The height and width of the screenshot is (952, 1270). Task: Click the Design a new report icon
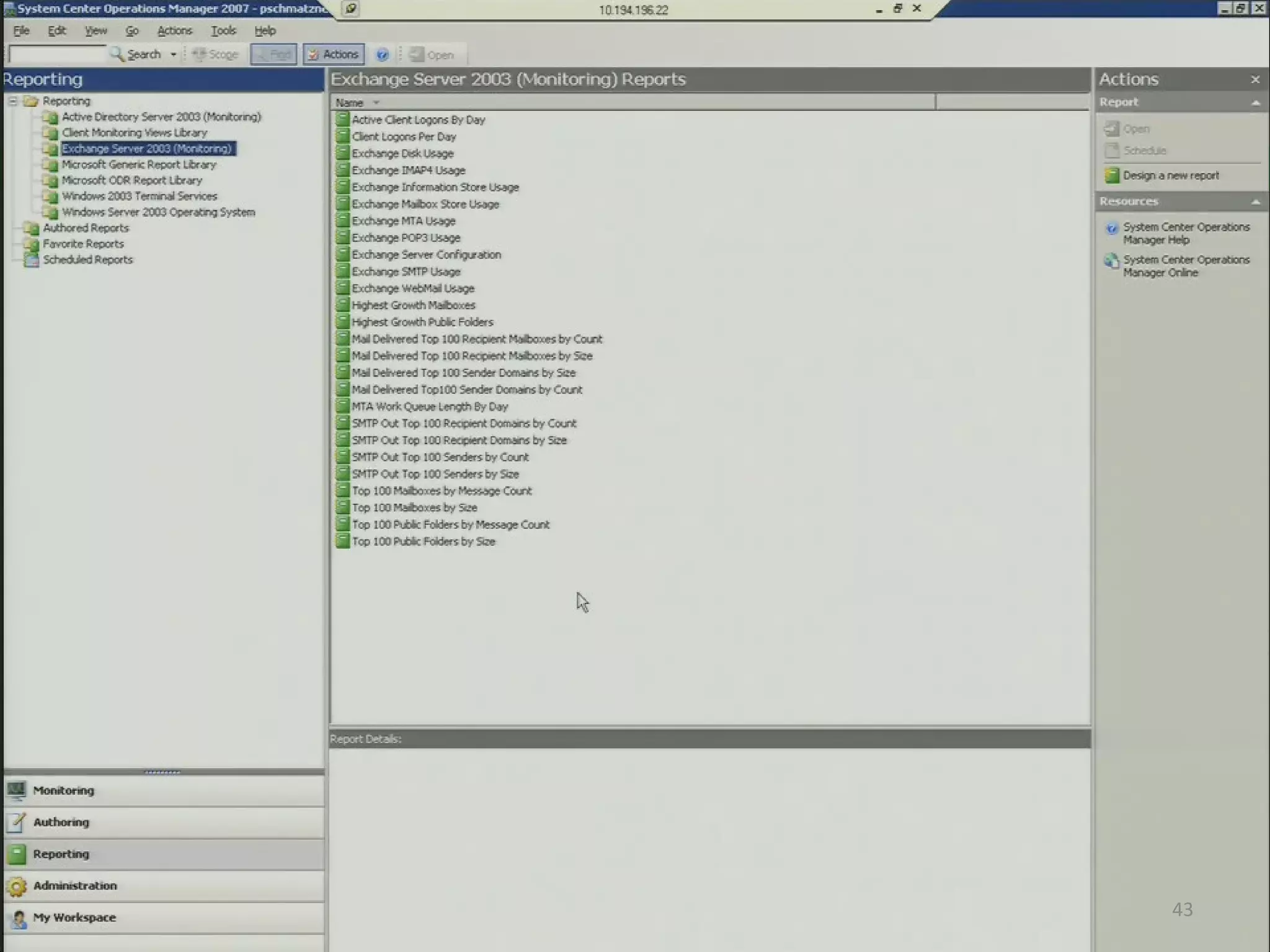[x=1112, y=176]
